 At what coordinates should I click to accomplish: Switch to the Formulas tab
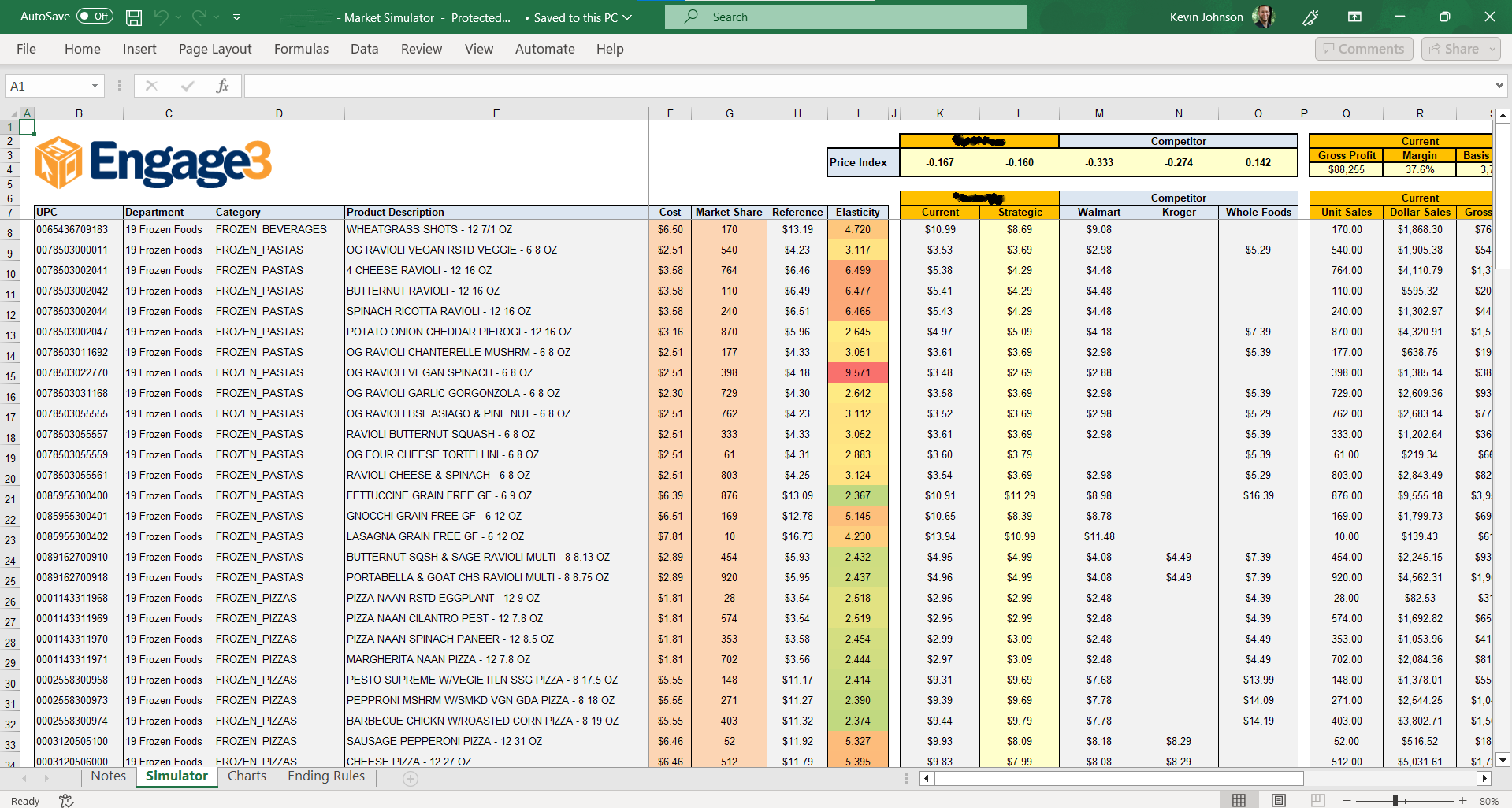(x=301, y=49)
